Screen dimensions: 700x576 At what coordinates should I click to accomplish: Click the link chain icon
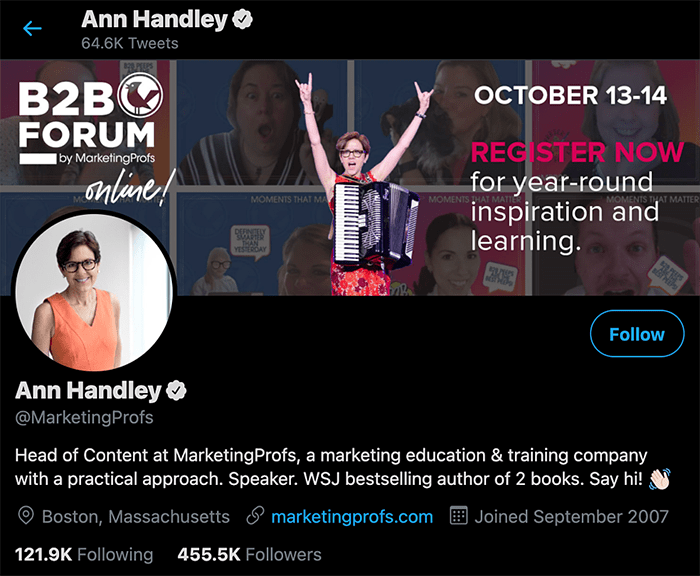click(x=255, y=516)
